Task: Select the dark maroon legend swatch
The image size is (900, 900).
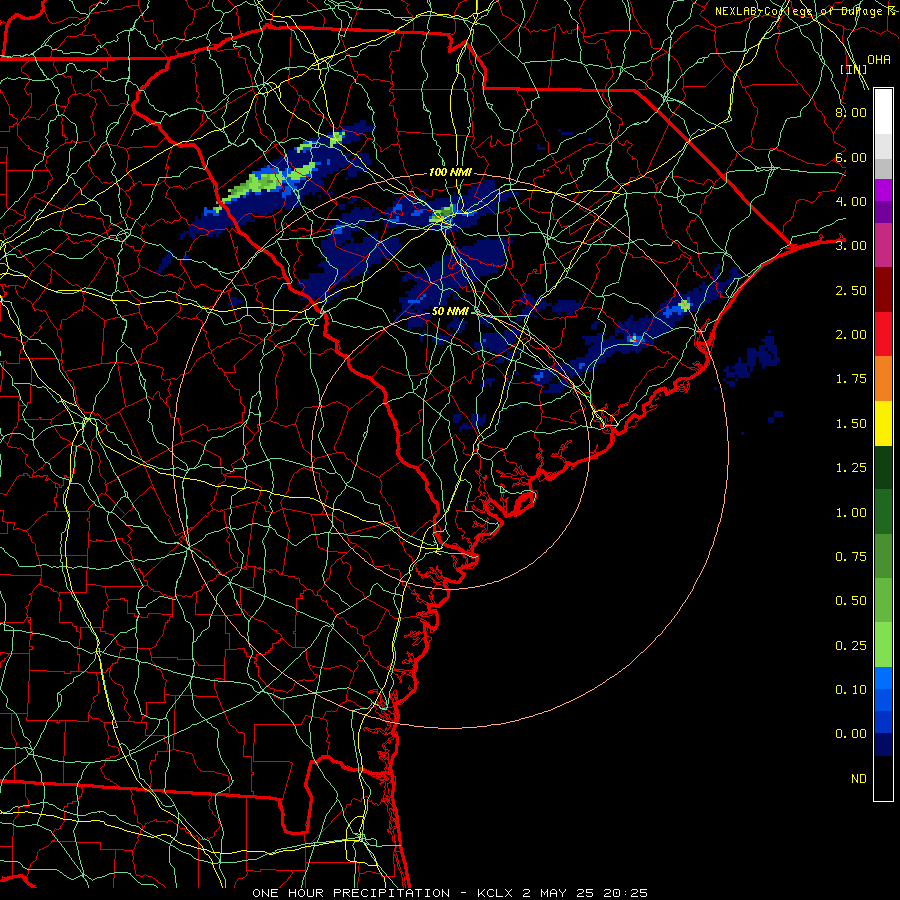Action: (883, 290)
